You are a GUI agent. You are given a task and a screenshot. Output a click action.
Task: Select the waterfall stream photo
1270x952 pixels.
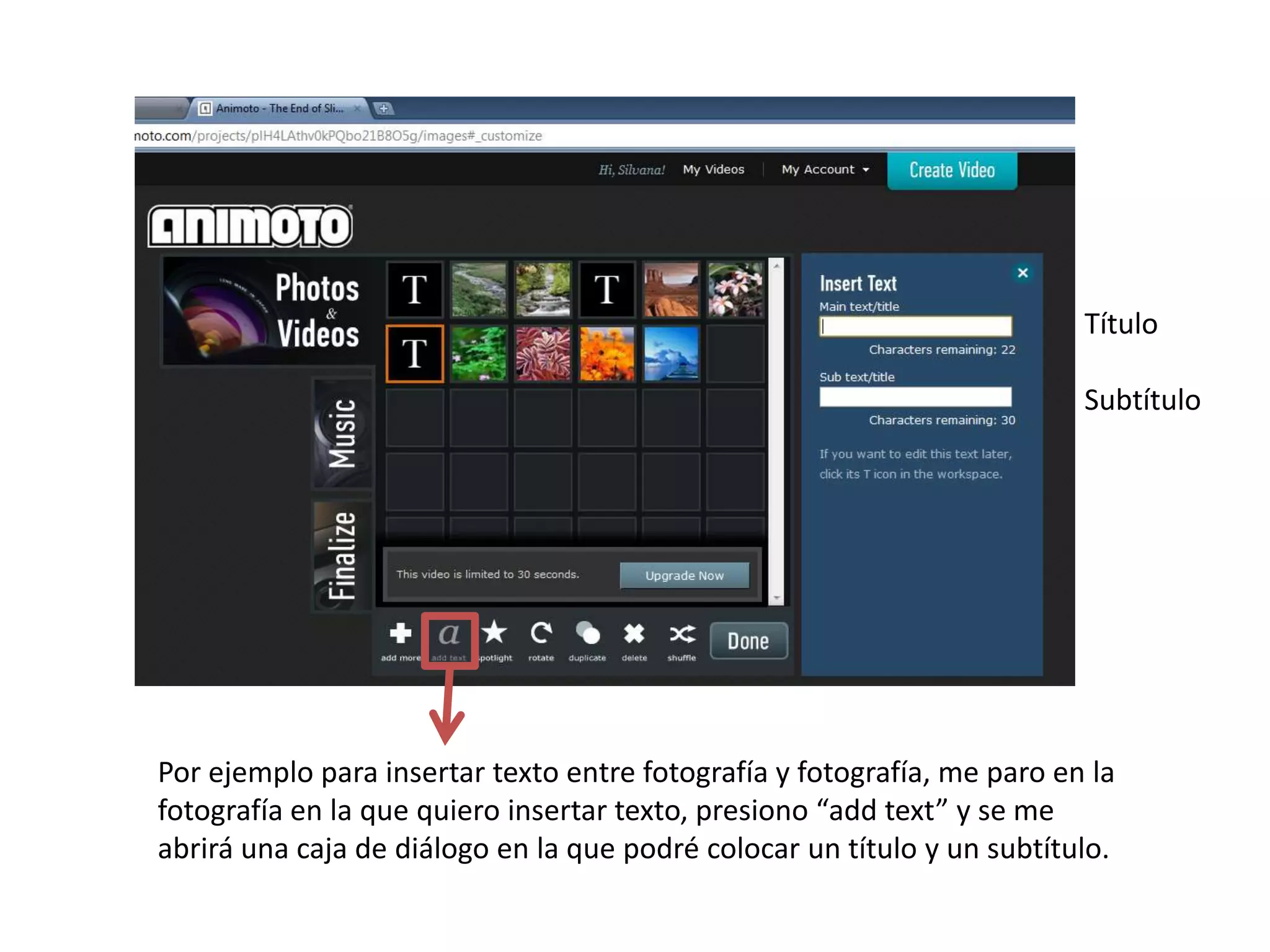(543, 289)
